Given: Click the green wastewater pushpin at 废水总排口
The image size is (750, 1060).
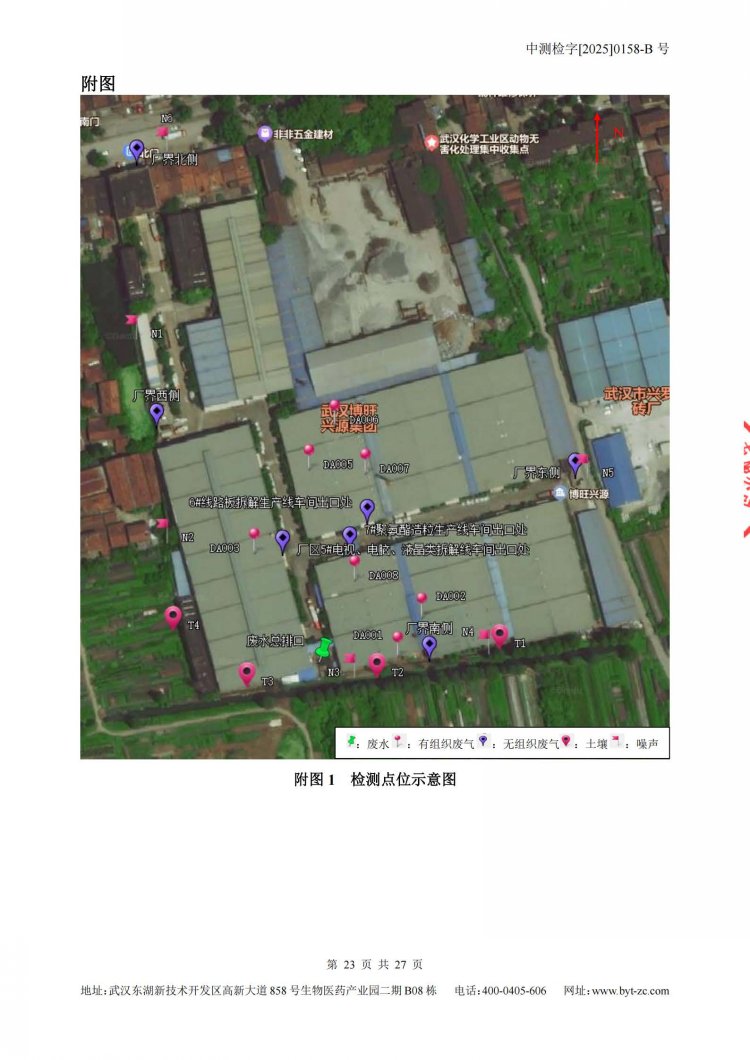Looking at the screenshot, I should [323, 650].
